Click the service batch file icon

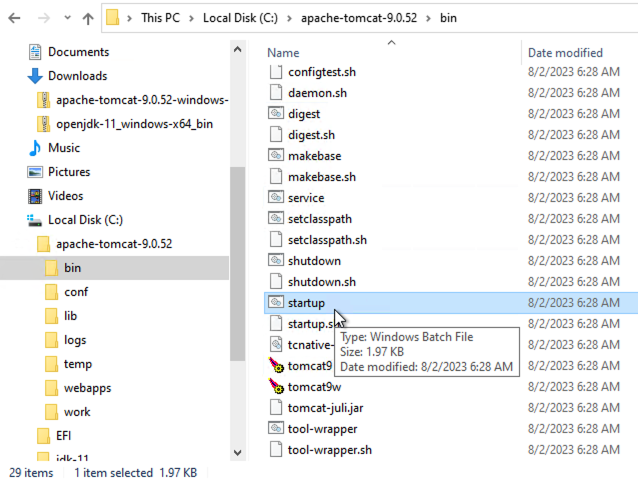click(276, 197)
